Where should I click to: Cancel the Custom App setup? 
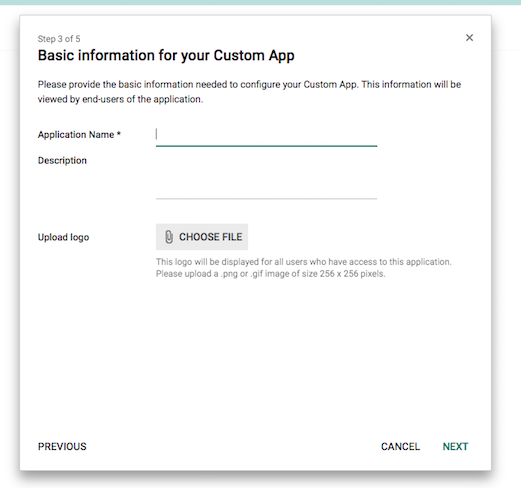point(400,446)
